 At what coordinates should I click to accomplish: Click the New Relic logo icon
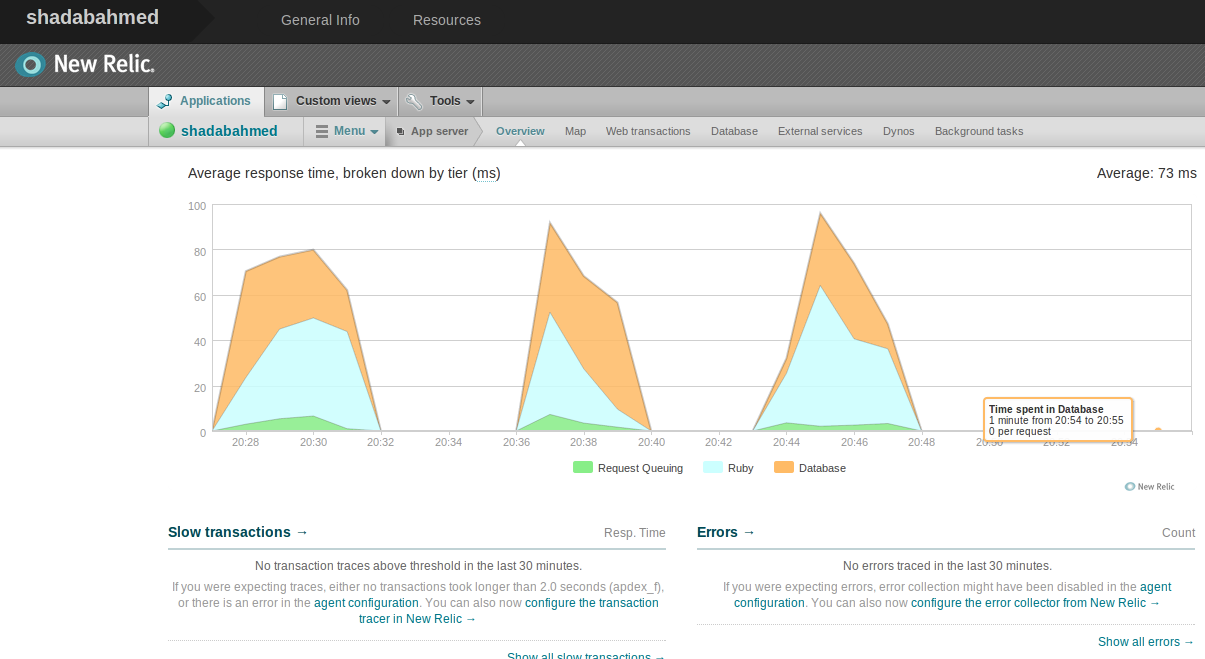click(31, 65)
